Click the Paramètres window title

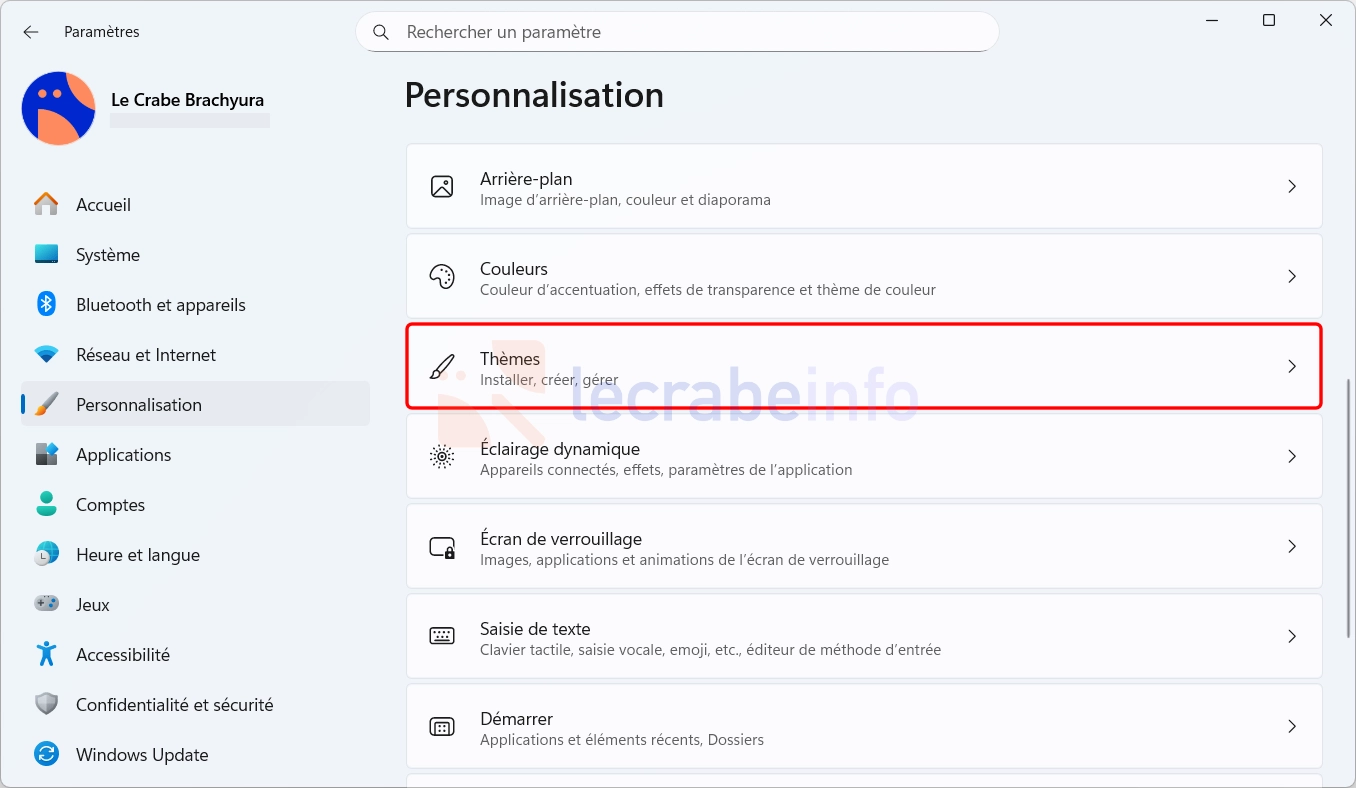pos(102,32)
